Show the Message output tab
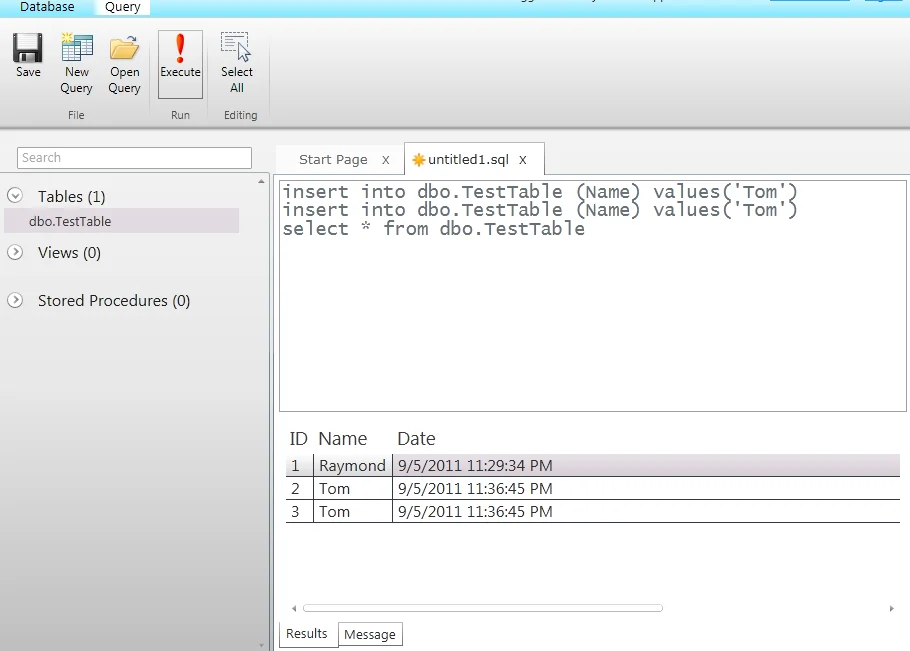 (370, 634)
